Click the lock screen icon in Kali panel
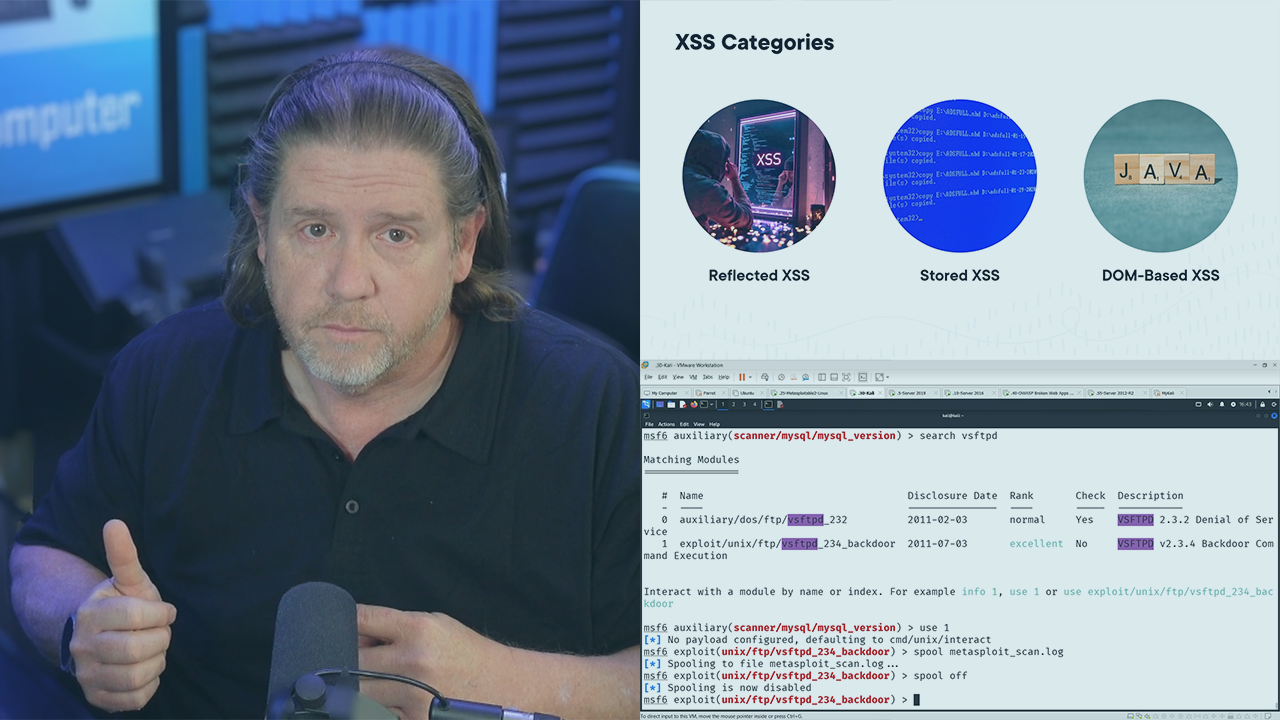 pyautogui.click(x=1262, y=404)
